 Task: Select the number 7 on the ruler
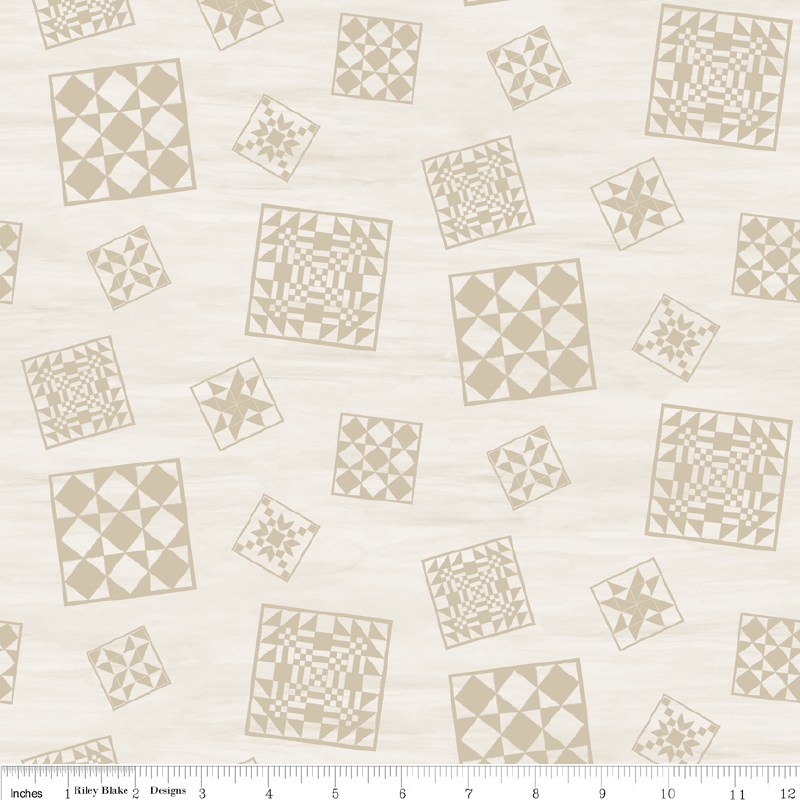(468, 787)
